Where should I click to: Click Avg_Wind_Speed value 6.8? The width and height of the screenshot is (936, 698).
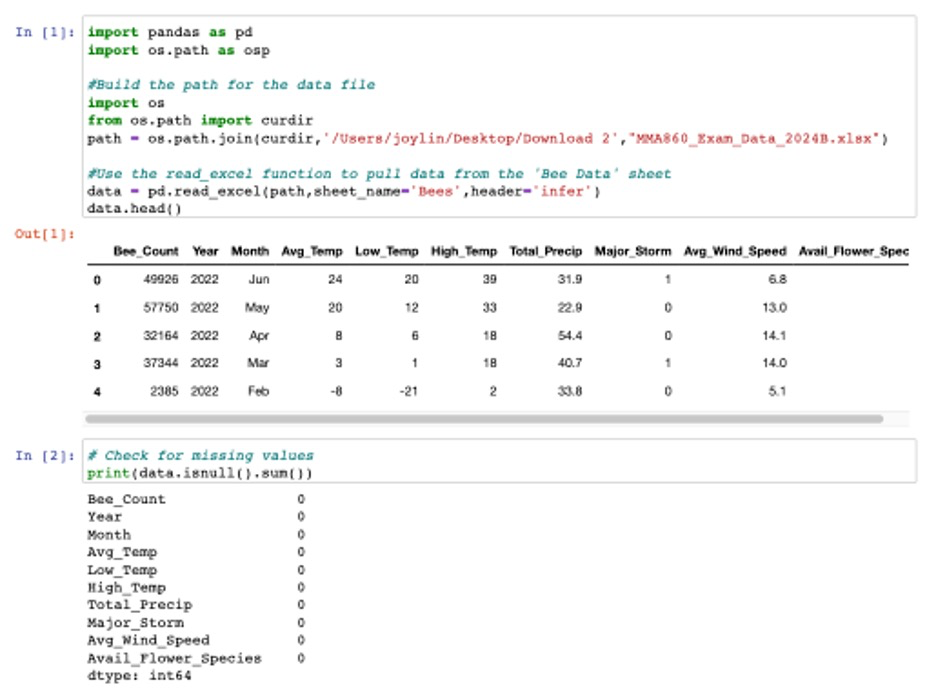pyautogui.click(x=777, y=279)
